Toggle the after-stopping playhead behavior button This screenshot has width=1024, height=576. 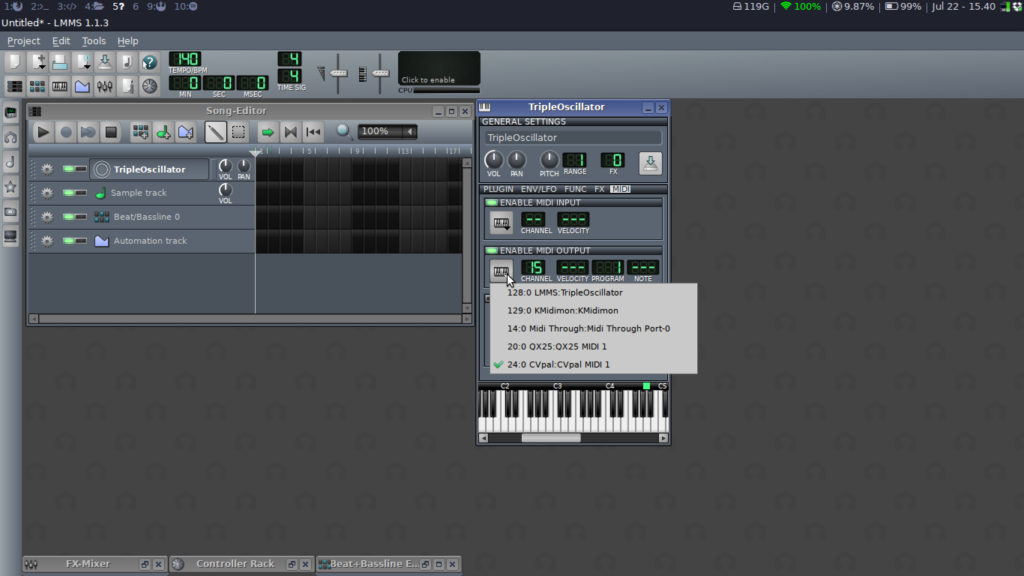pyautogui.click(x=313, y=133)
